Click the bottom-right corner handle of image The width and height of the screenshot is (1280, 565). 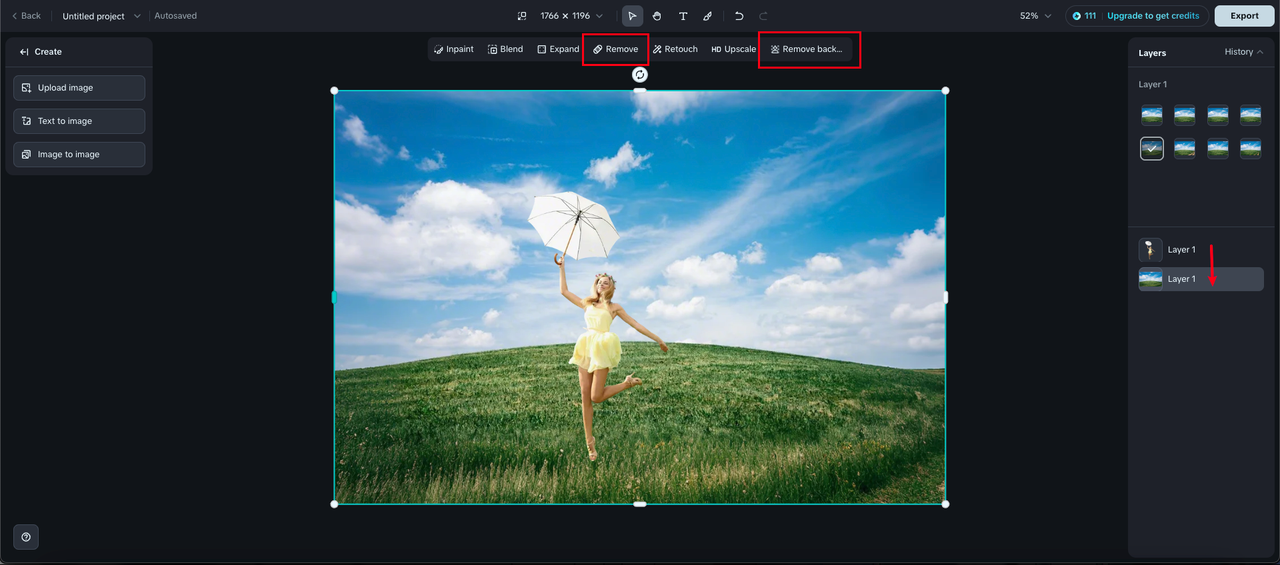pos(945,504)
